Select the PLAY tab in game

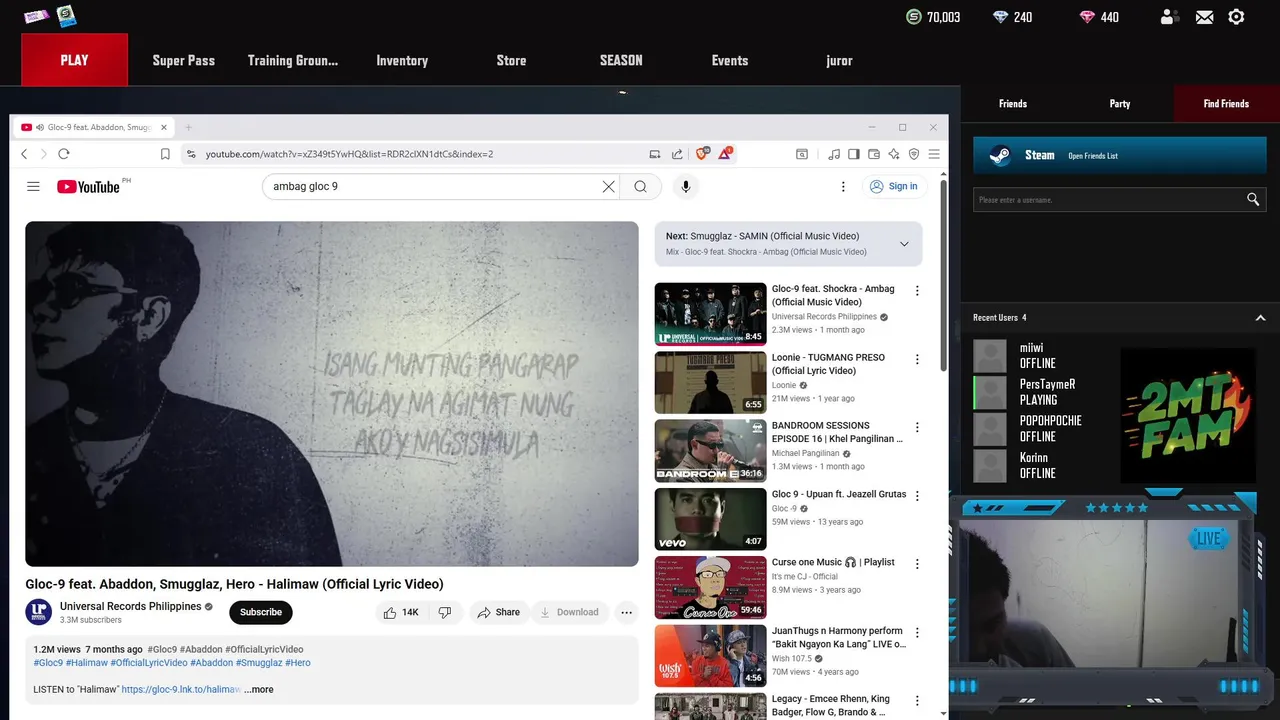(x=74, y=60)
